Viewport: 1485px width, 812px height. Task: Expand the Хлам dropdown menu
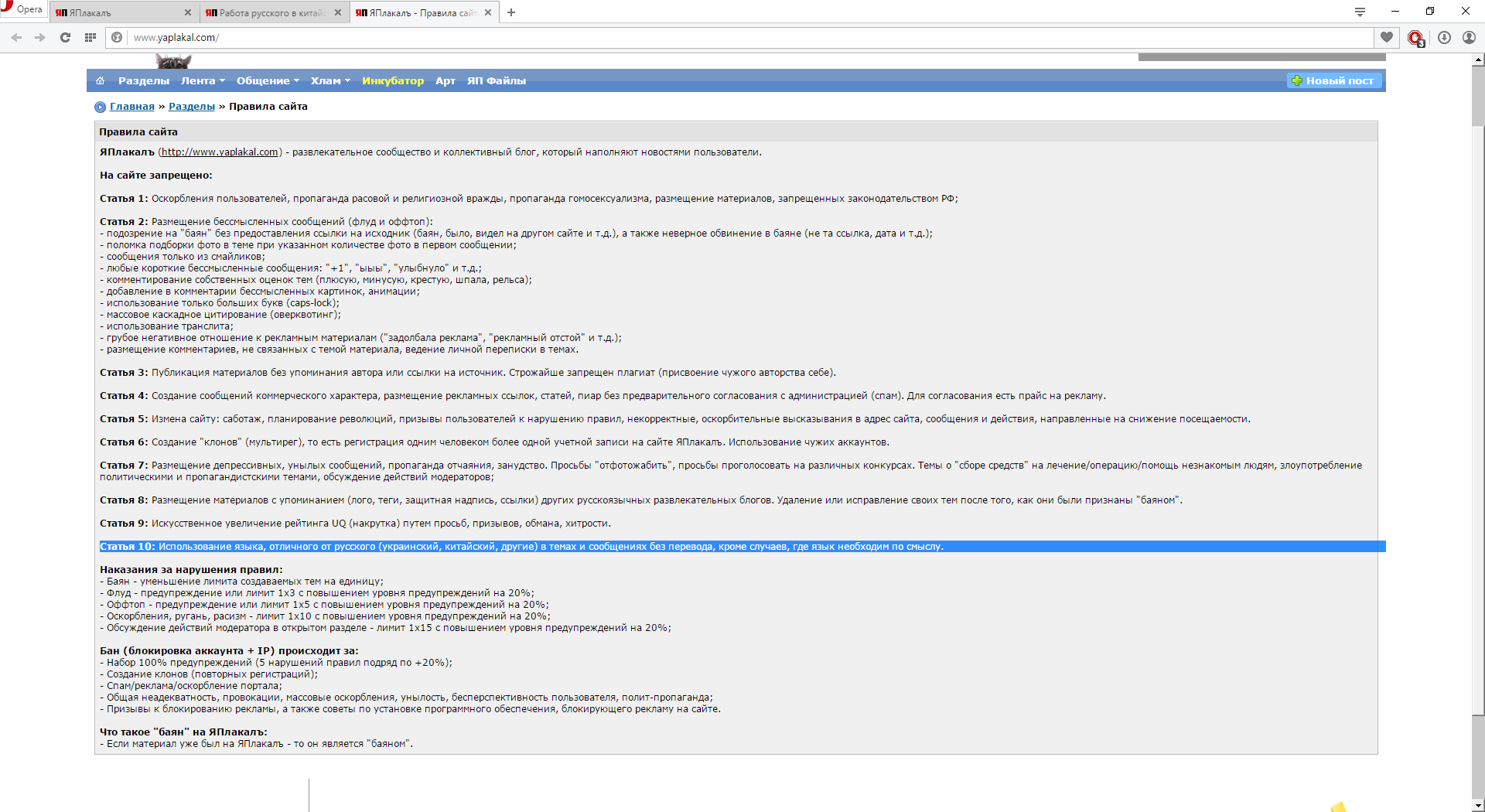pos(330,80)
